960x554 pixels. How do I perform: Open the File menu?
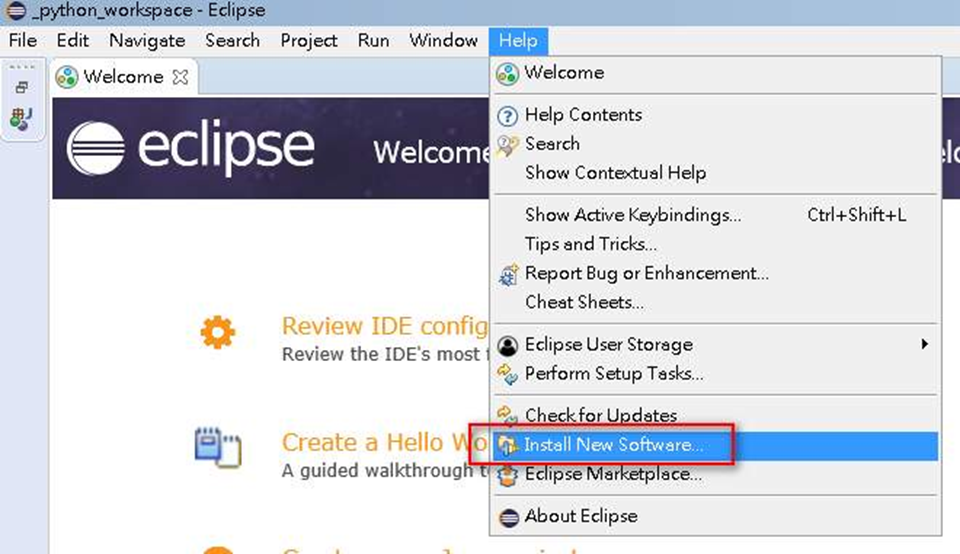pos(23,40)
